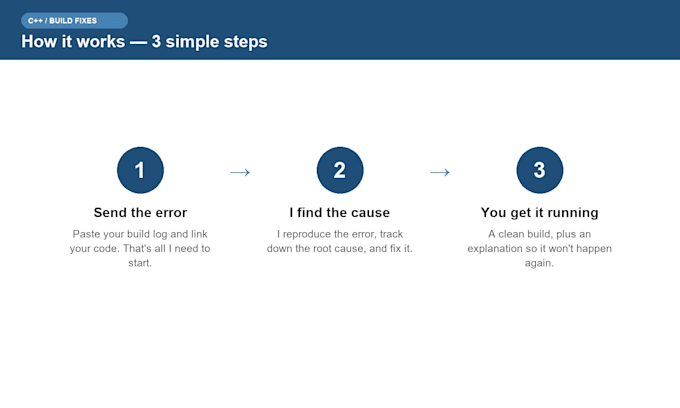Click the step 1 numbered circle
The height and width of the screenshot is (408, 680).
tap(140, 170)
